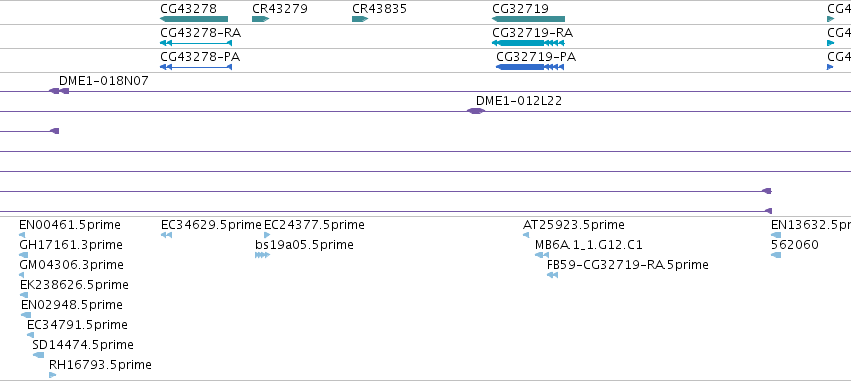Open the bs19a05.5prime EST feature
This screenshot has width=851, height=381.
pos(262,255)
